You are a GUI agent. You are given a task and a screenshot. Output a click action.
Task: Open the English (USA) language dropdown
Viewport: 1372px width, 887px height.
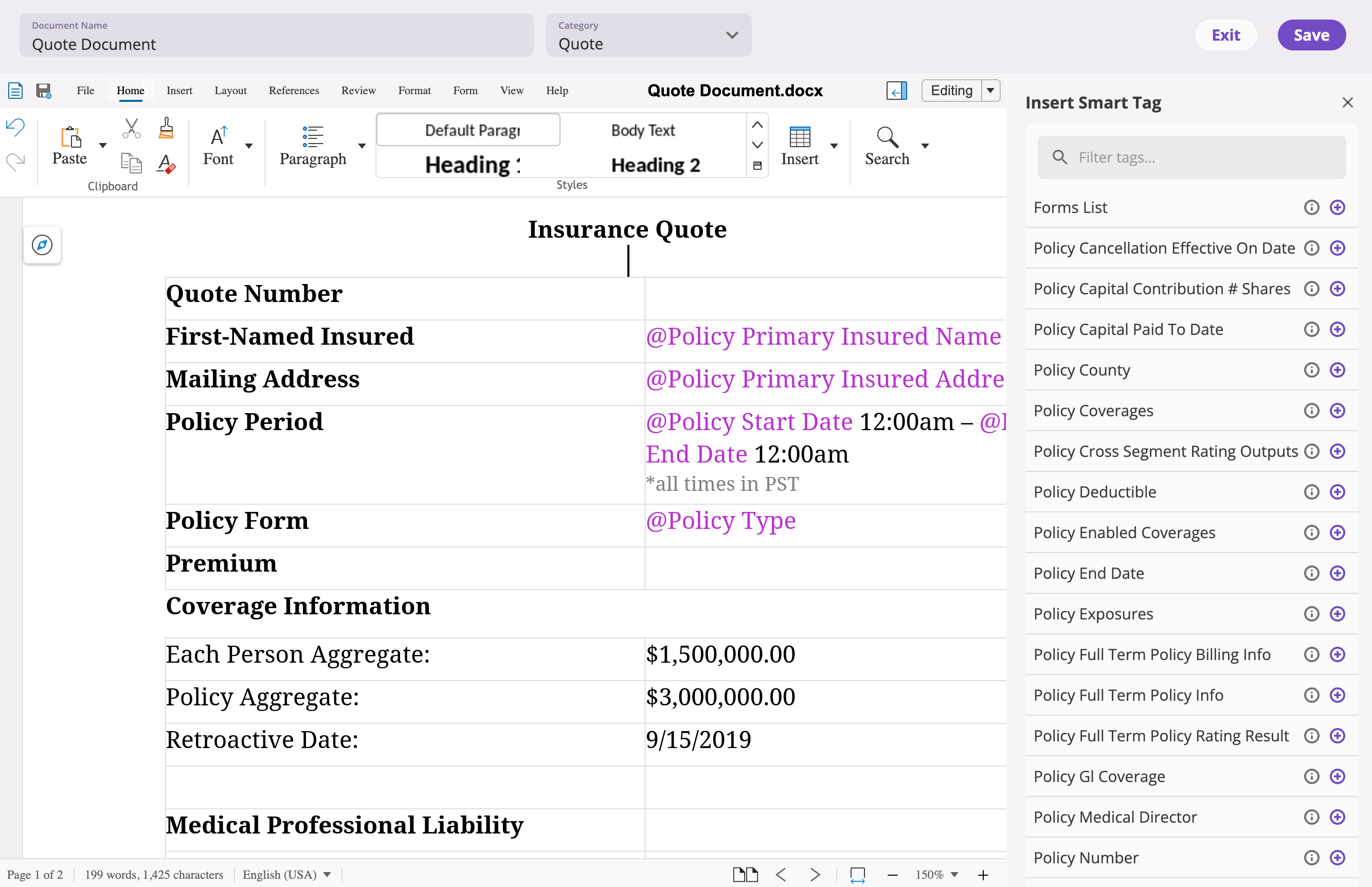click(286, 874)
